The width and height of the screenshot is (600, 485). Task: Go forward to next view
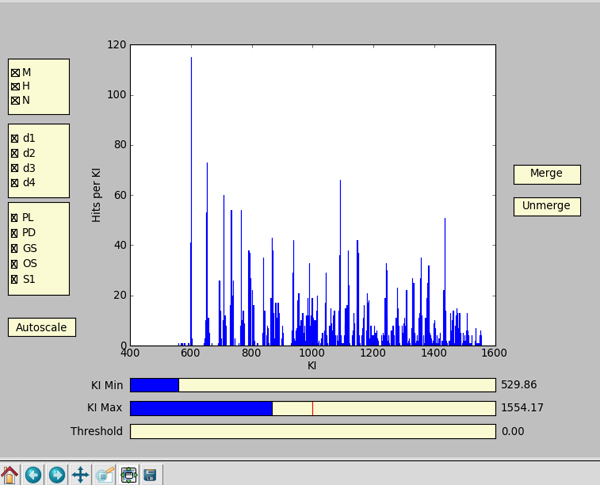coord(57,474)
